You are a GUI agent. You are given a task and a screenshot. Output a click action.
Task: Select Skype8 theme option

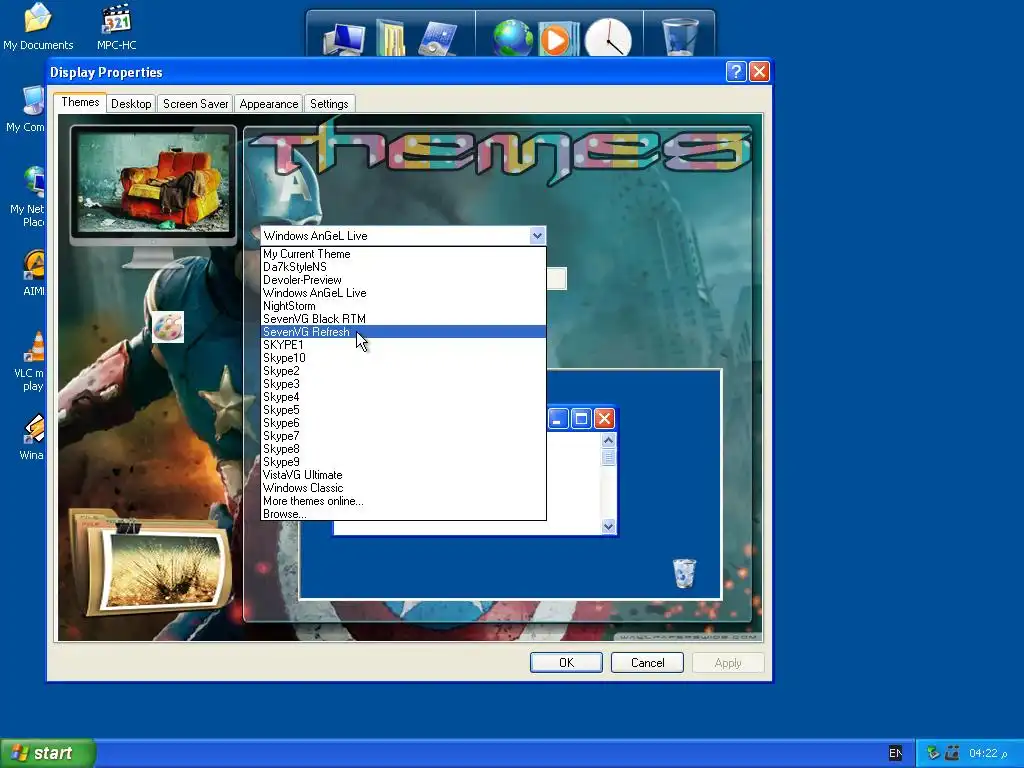(x=403, y=449)
